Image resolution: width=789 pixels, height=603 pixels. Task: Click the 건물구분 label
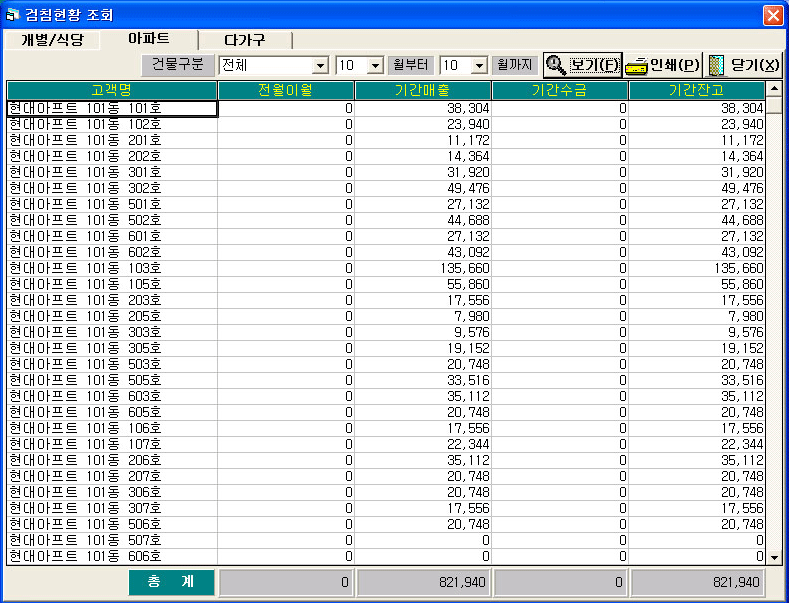pyautogui.click(x=178, y=65)
